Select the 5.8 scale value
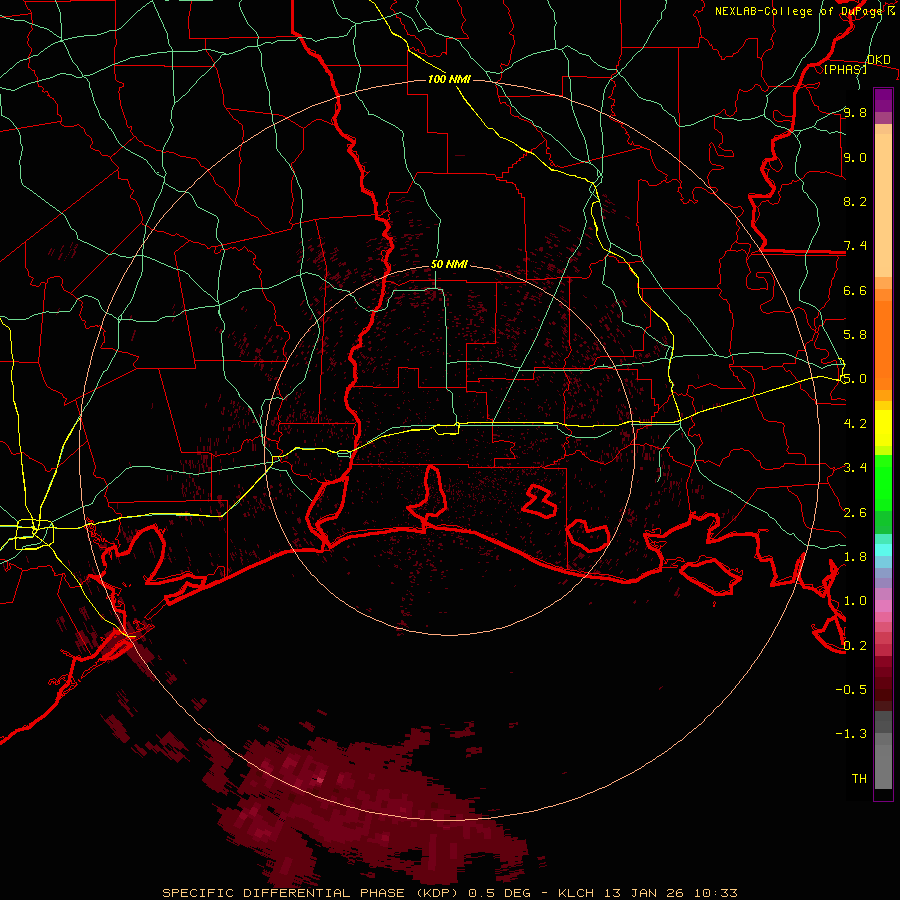The width and height of the screenshot is (900, 900). [x=855, y=335]
